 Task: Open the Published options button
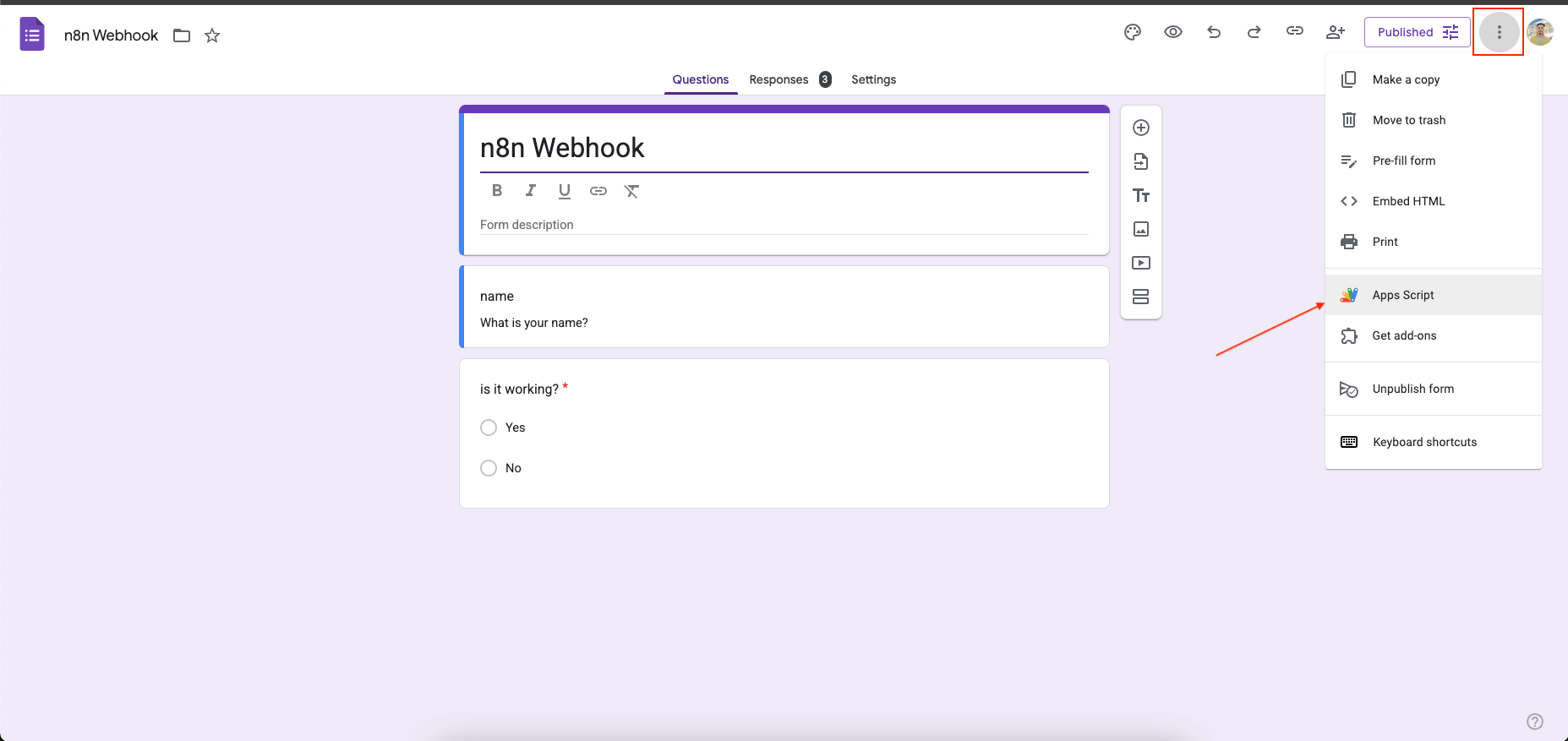click(1418, 32)
